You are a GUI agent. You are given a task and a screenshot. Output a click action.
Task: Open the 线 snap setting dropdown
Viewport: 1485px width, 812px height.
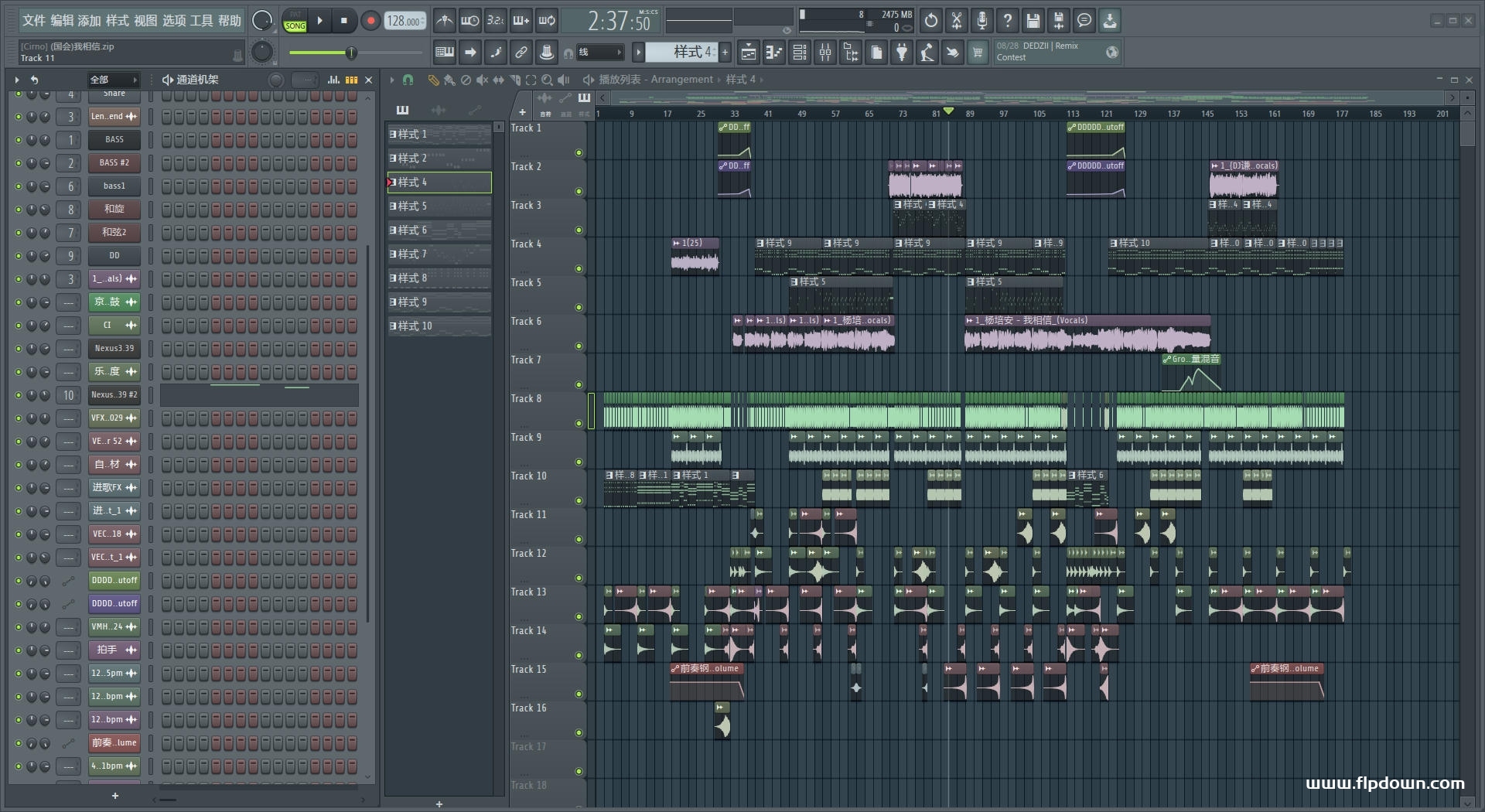pyautogui.click(x=599, y=53)
